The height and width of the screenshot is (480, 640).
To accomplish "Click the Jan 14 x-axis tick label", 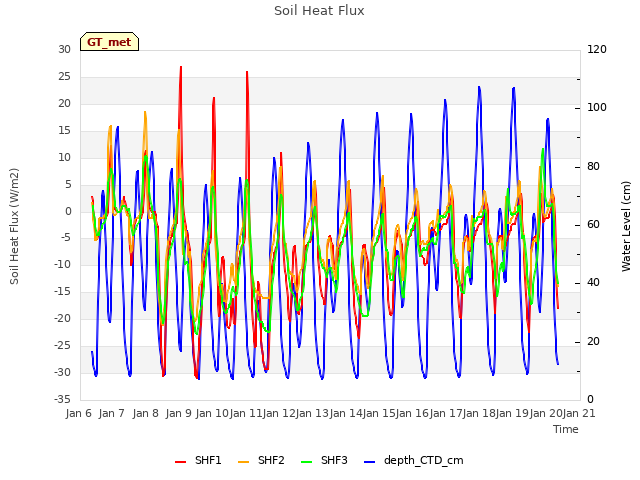I will click(346, 413).
